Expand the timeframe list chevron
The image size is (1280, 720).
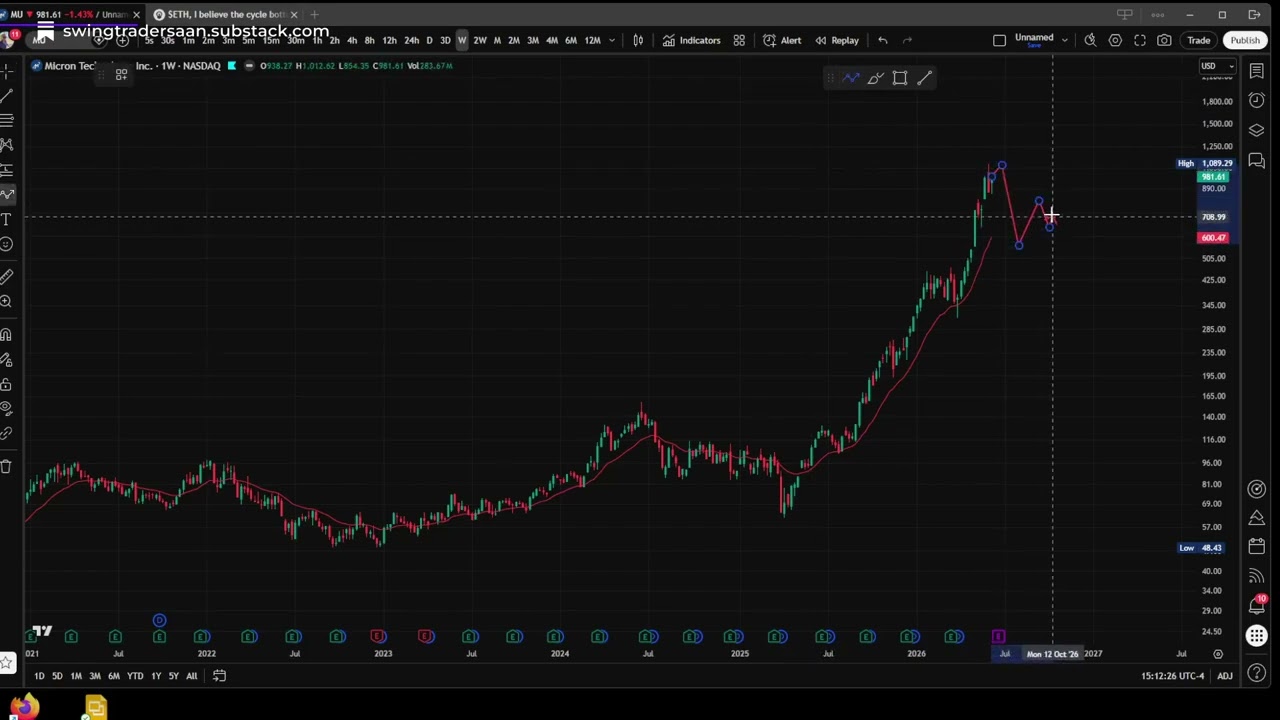tap(612, 40)
